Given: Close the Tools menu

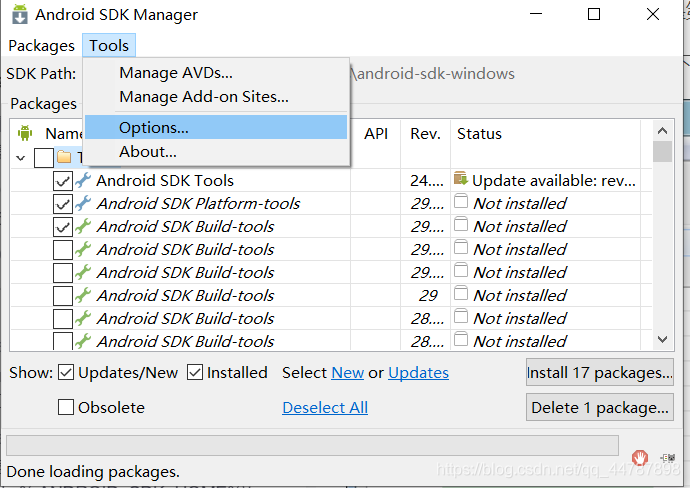Looking at the screenshot, I should (x=109, y=45).
